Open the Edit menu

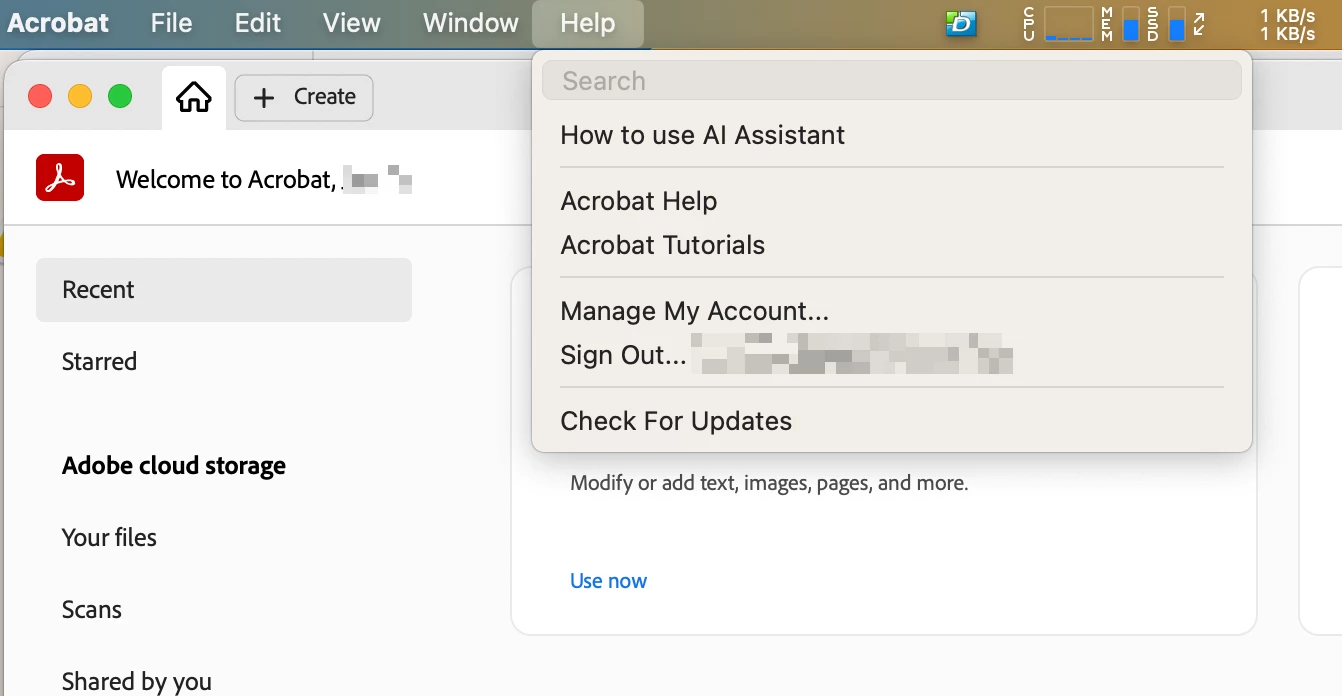pos(258,23)
